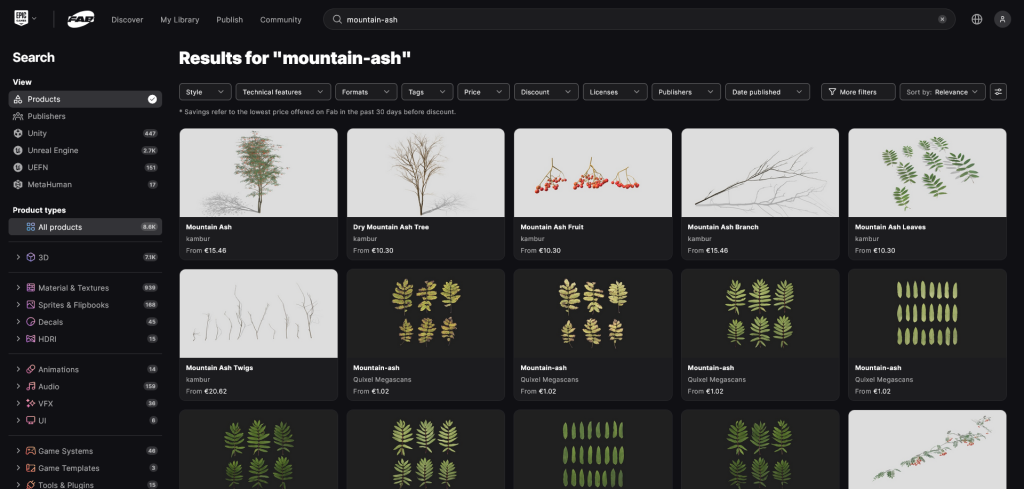Open the Dry Mountain Ash Tree thumbnail

[426, 172]
